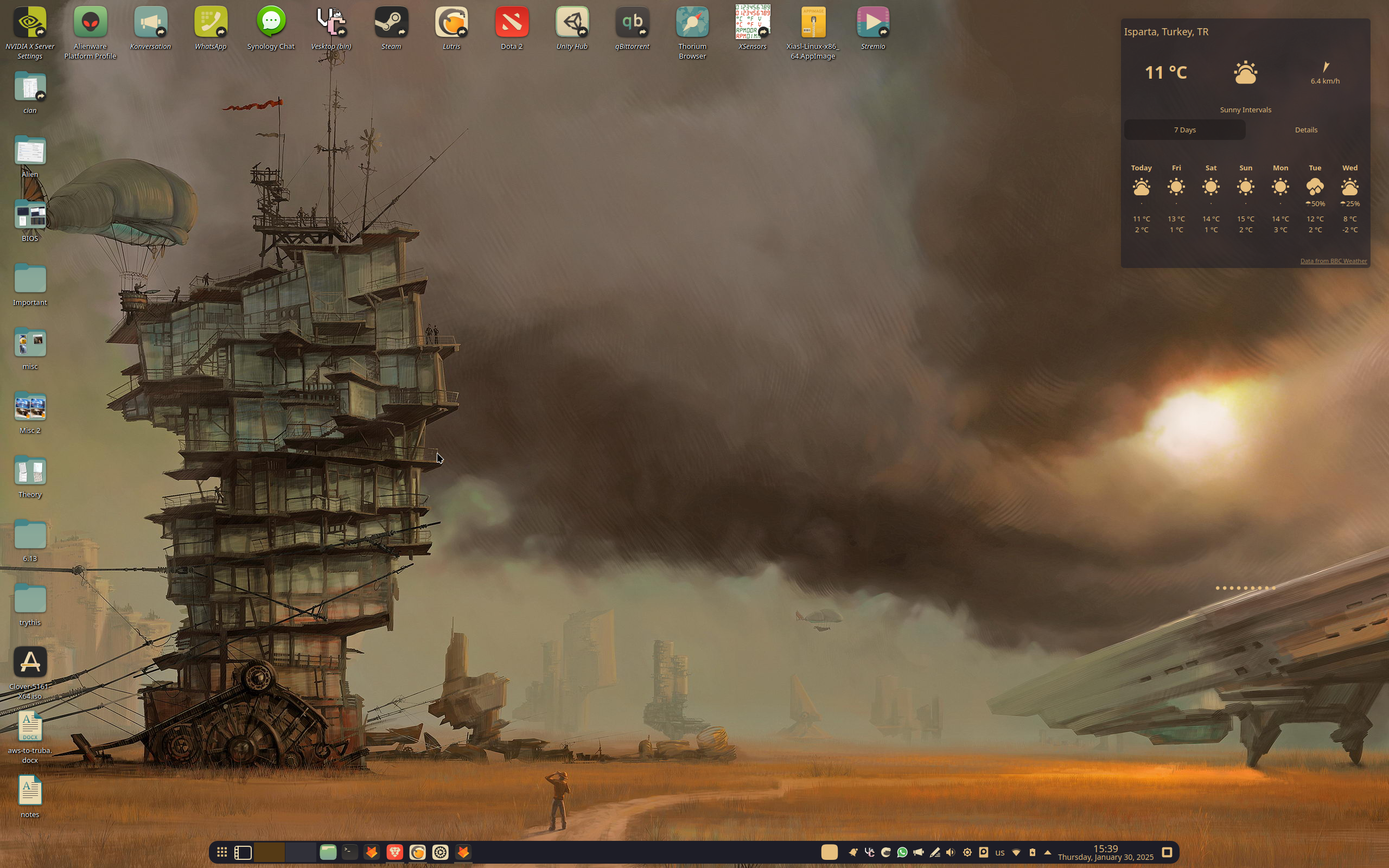Select the 6.13 folder

[30, 541]
